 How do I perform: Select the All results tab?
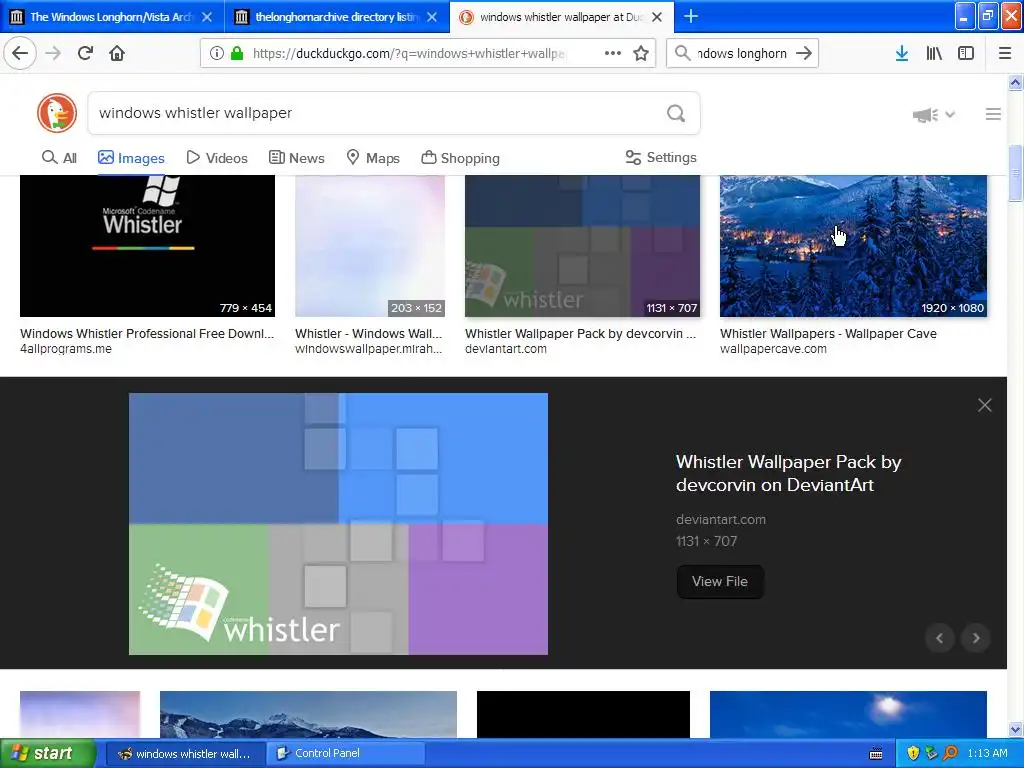(x=59, y=157)
